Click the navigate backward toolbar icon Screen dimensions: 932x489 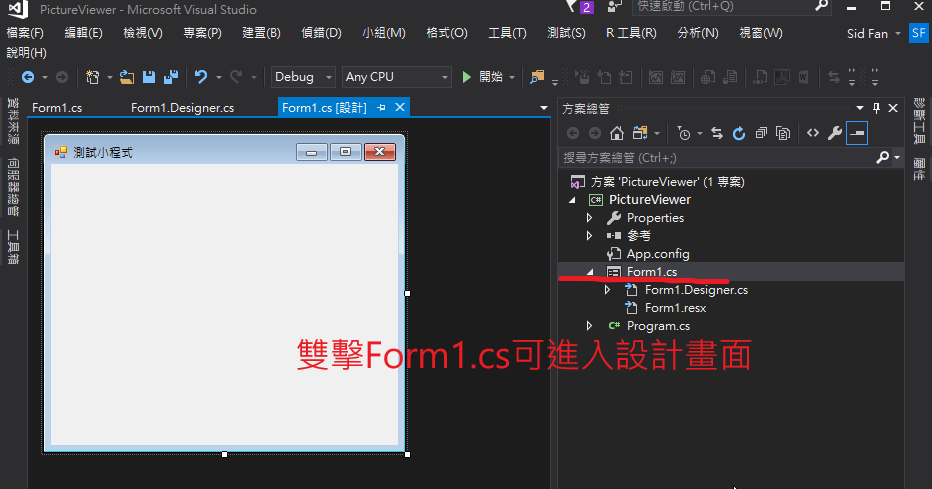pos(28,77)
